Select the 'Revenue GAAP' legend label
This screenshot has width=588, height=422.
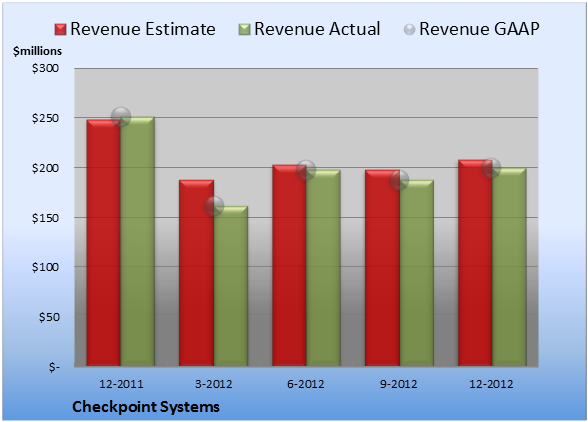479,29
